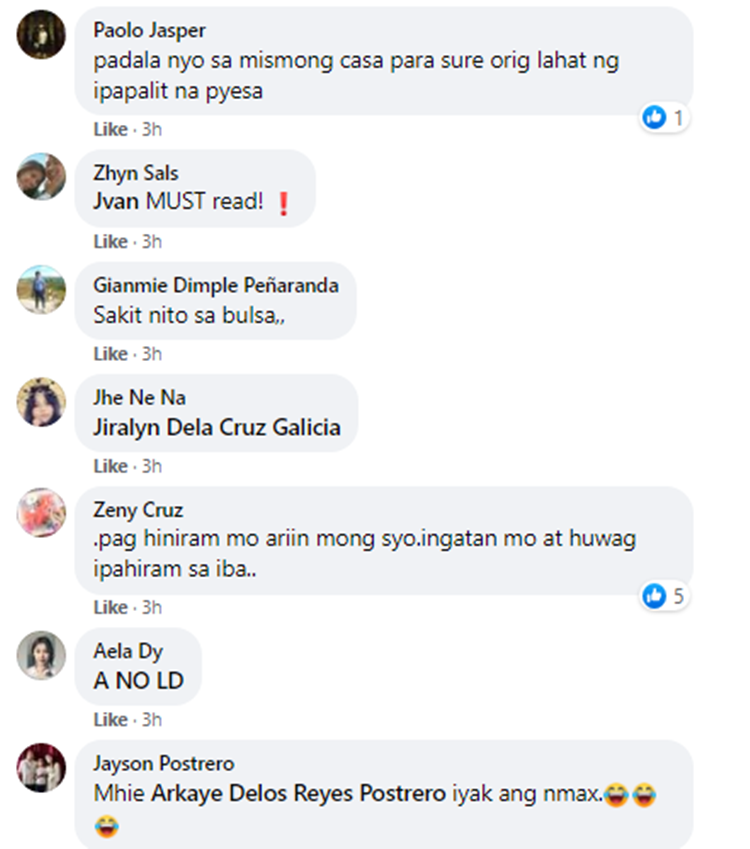Open Paolo Jasper's profile avatar
Image resolution: width=750 pixels, height=849 pixels.
pos(41,35)
